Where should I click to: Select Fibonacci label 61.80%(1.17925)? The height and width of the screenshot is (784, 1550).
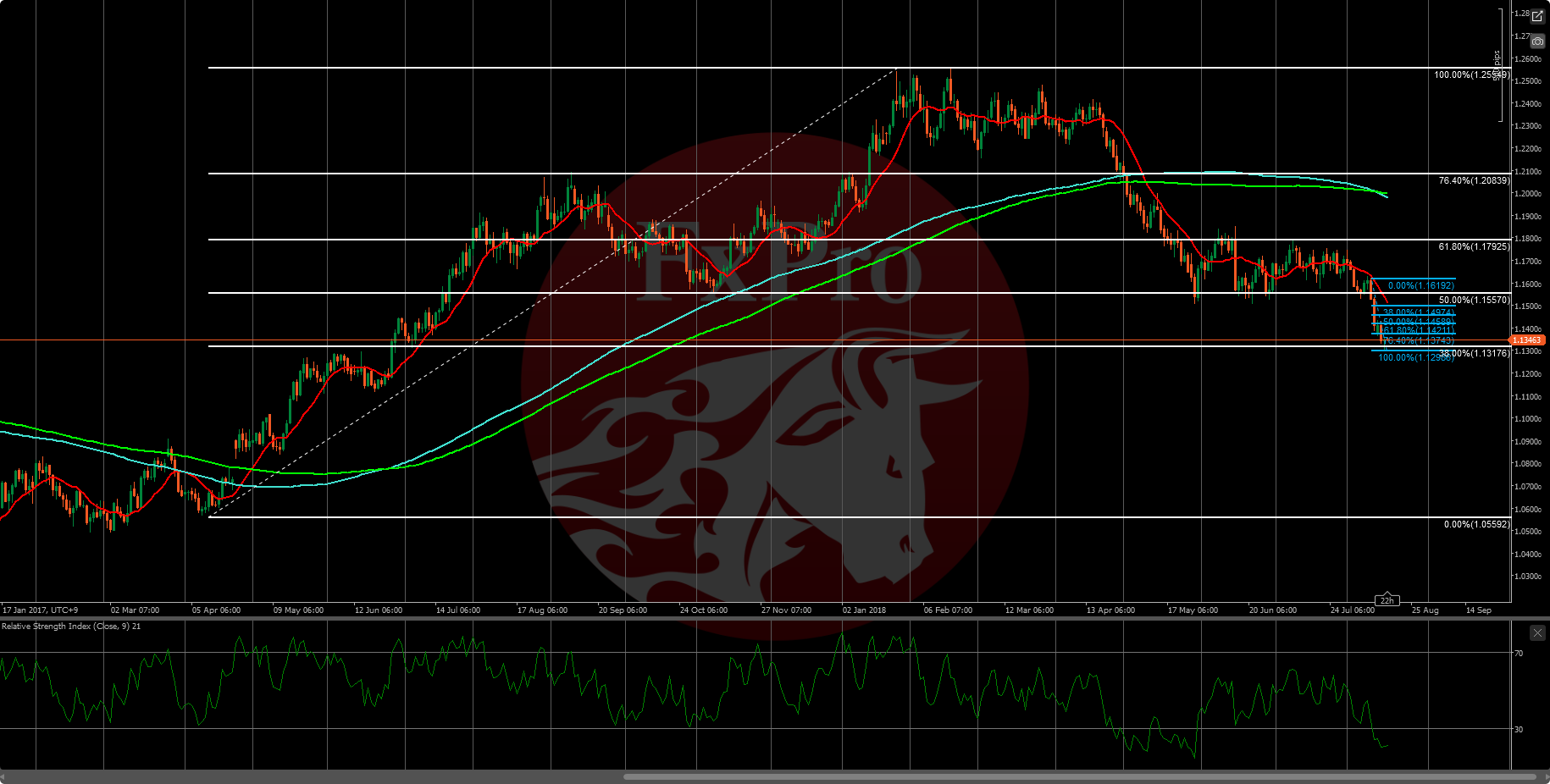point(1474,247)
